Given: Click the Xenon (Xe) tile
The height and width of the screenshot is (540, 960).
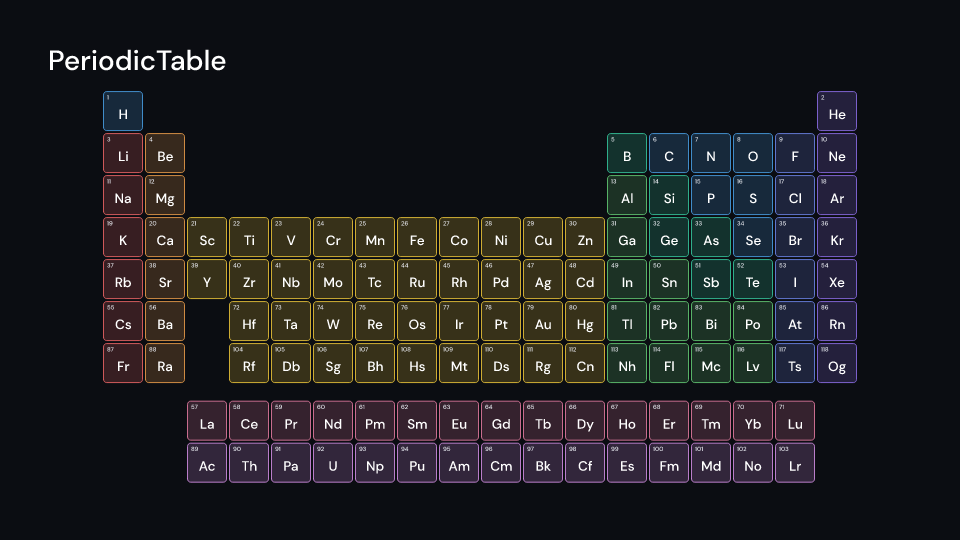Looking at the screenshot, I should tap(837, 279).
